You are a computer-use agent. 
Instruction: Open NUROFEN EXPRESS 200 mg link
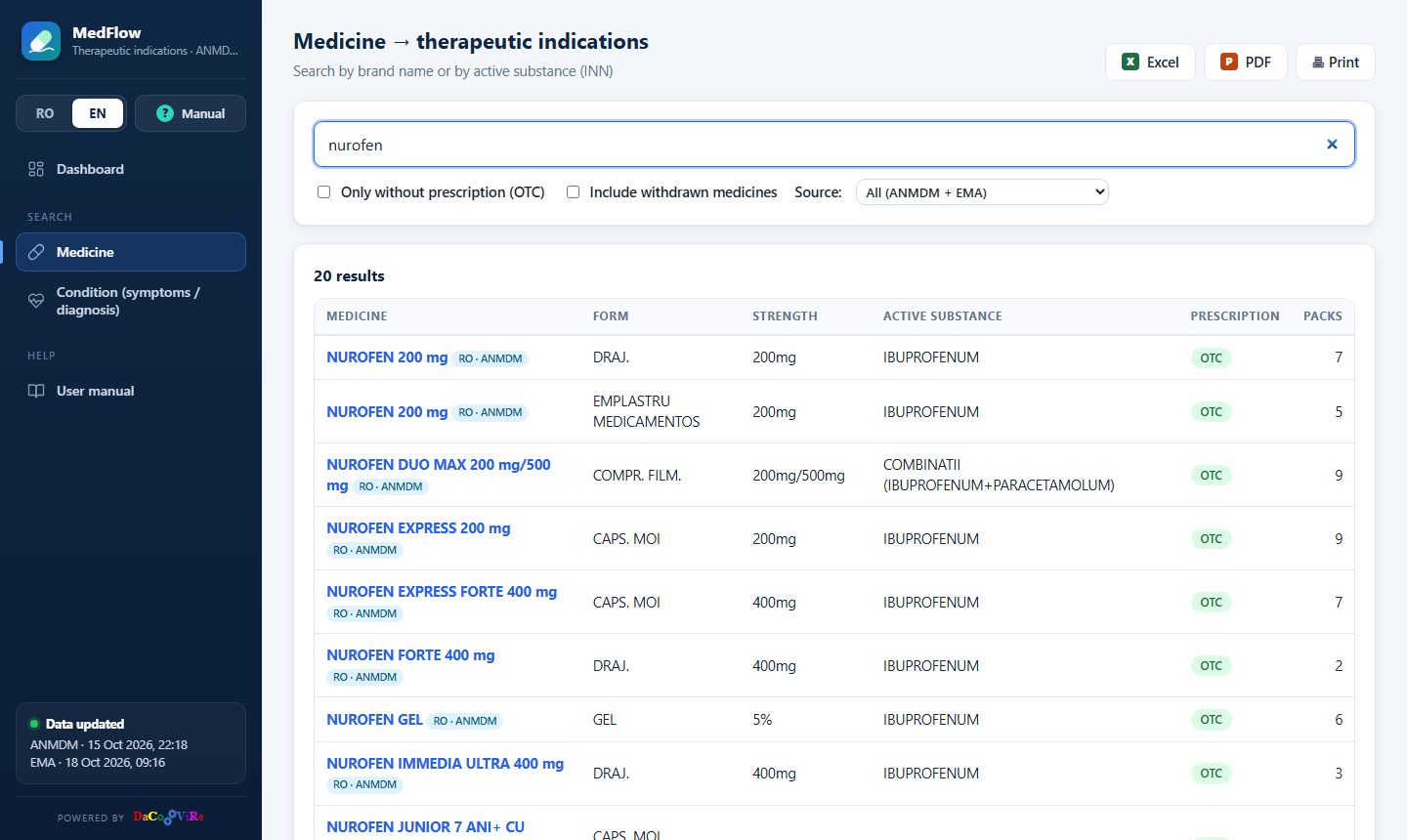point(418,528)
